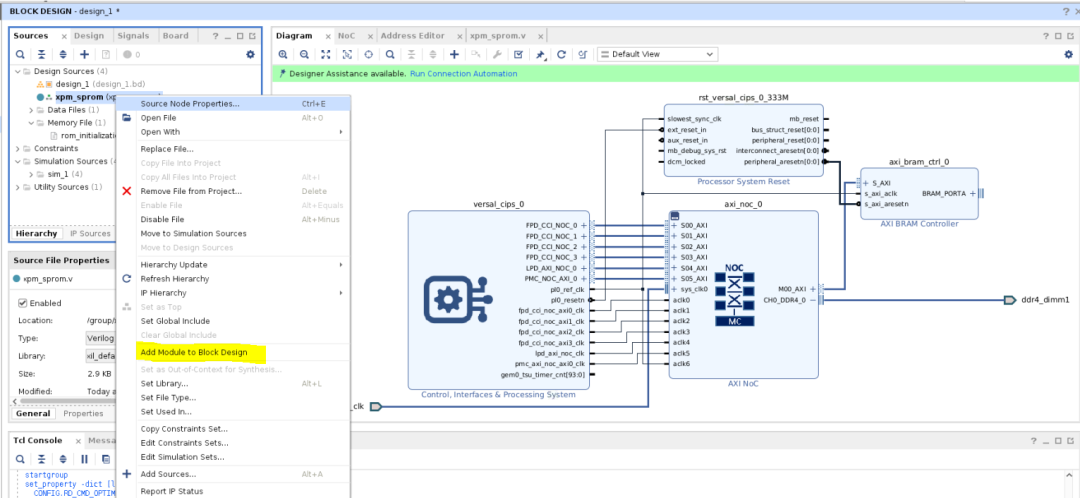Choose Refresh Hierarchy menu entry
Screen dimensions: 1080x498
pos(175,279)
